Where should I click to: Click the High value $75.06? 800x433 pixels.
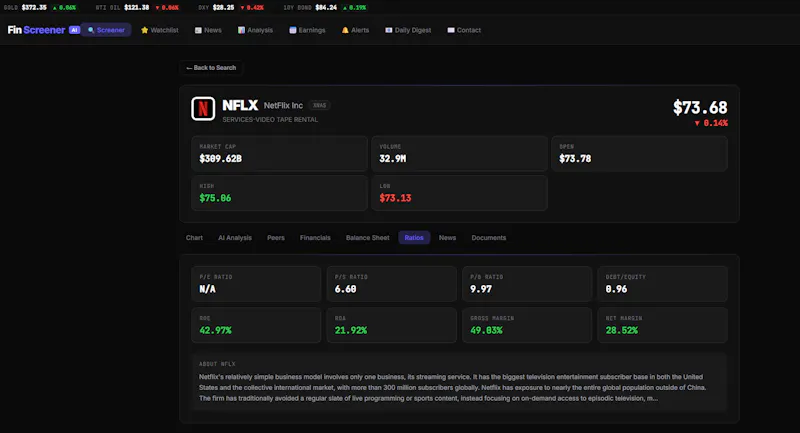tap(215, 198)
